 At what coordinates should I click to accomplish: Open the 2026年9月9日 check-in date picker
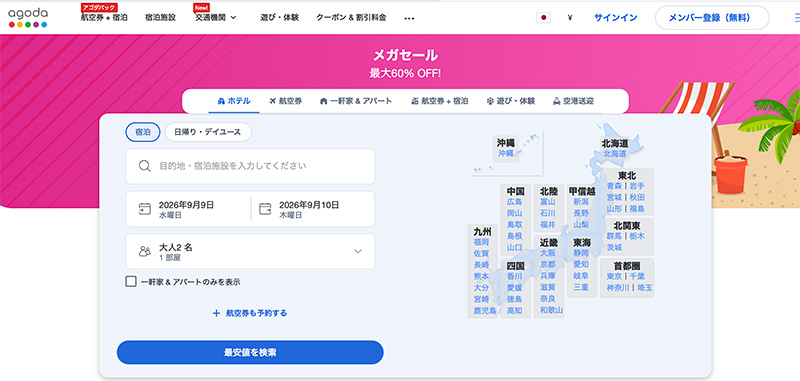coord(188,209)
